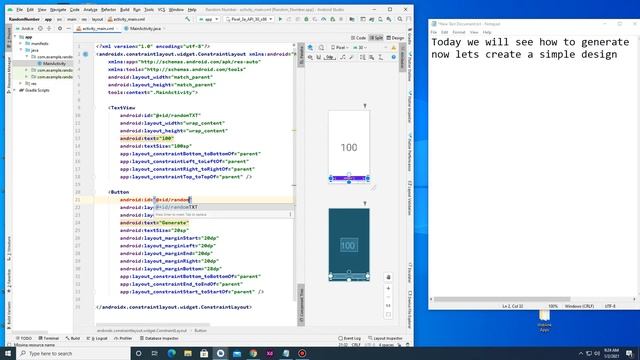Click the hammer Make Project icon
Image resolution: width=640 pixels, height=360 pixels.
[187, 19]
